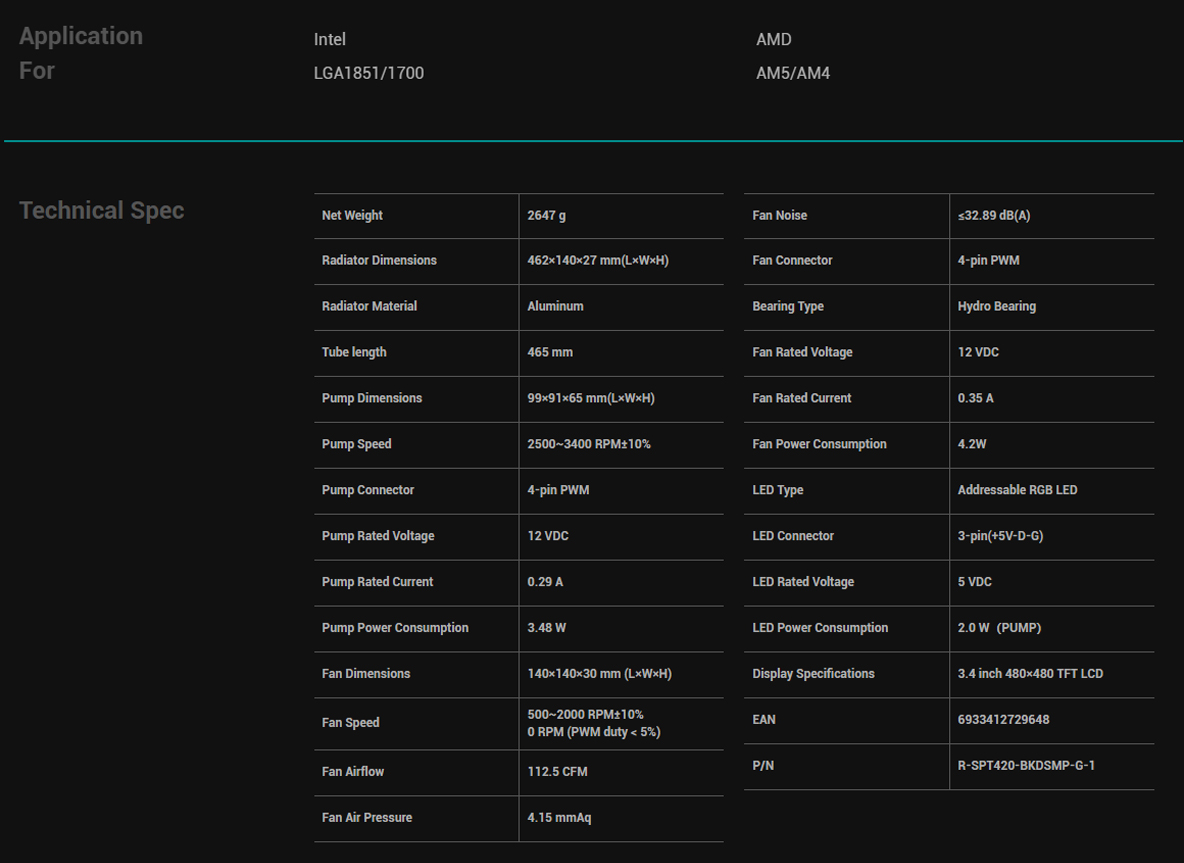Screen dimensions: 1184x863
Task: Click the Technical Spec heading
Action: click(x=101, y=210)
